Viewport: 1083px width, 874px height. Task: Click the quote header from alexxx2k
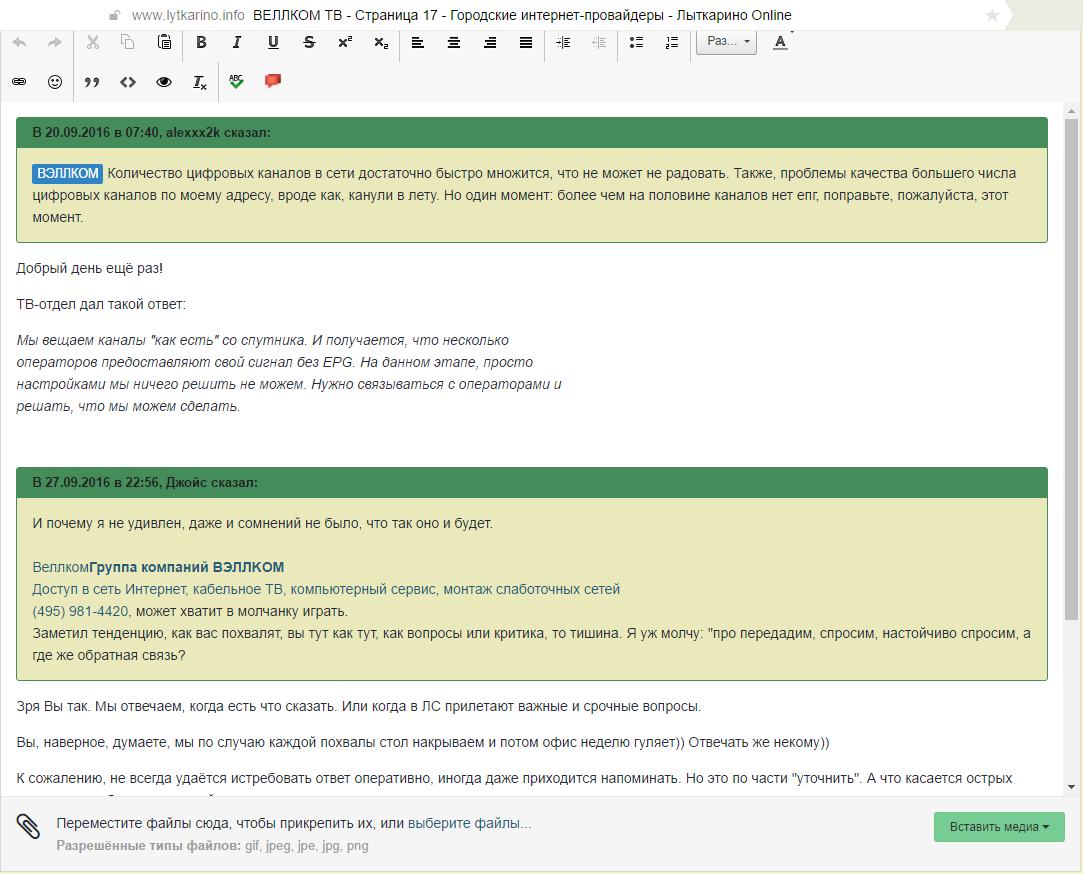tap(532, 133)
